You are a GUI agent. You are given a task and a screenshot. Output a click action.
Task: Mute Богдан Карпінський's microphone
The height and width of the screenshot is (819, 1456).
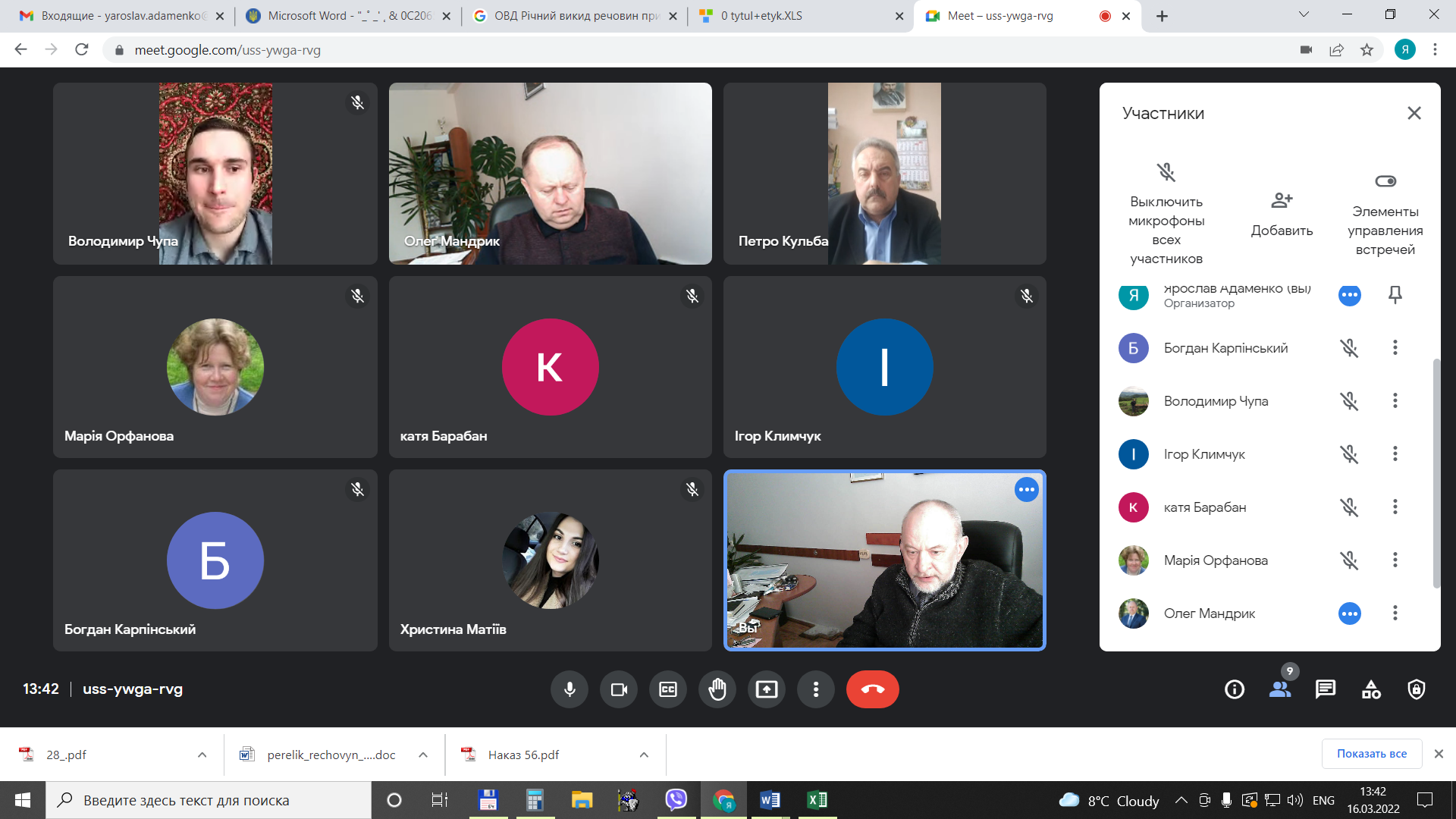[x=1350, y=348]
